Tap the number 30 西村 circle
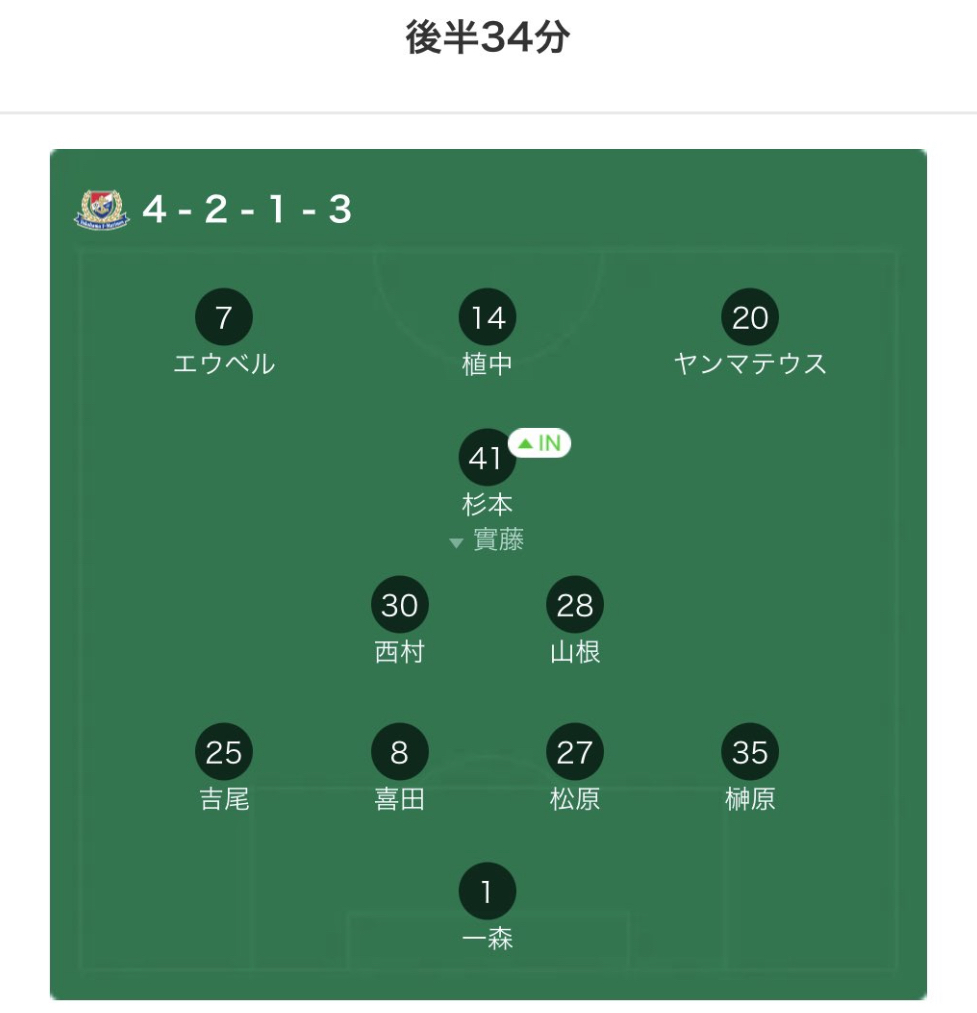 399,604
